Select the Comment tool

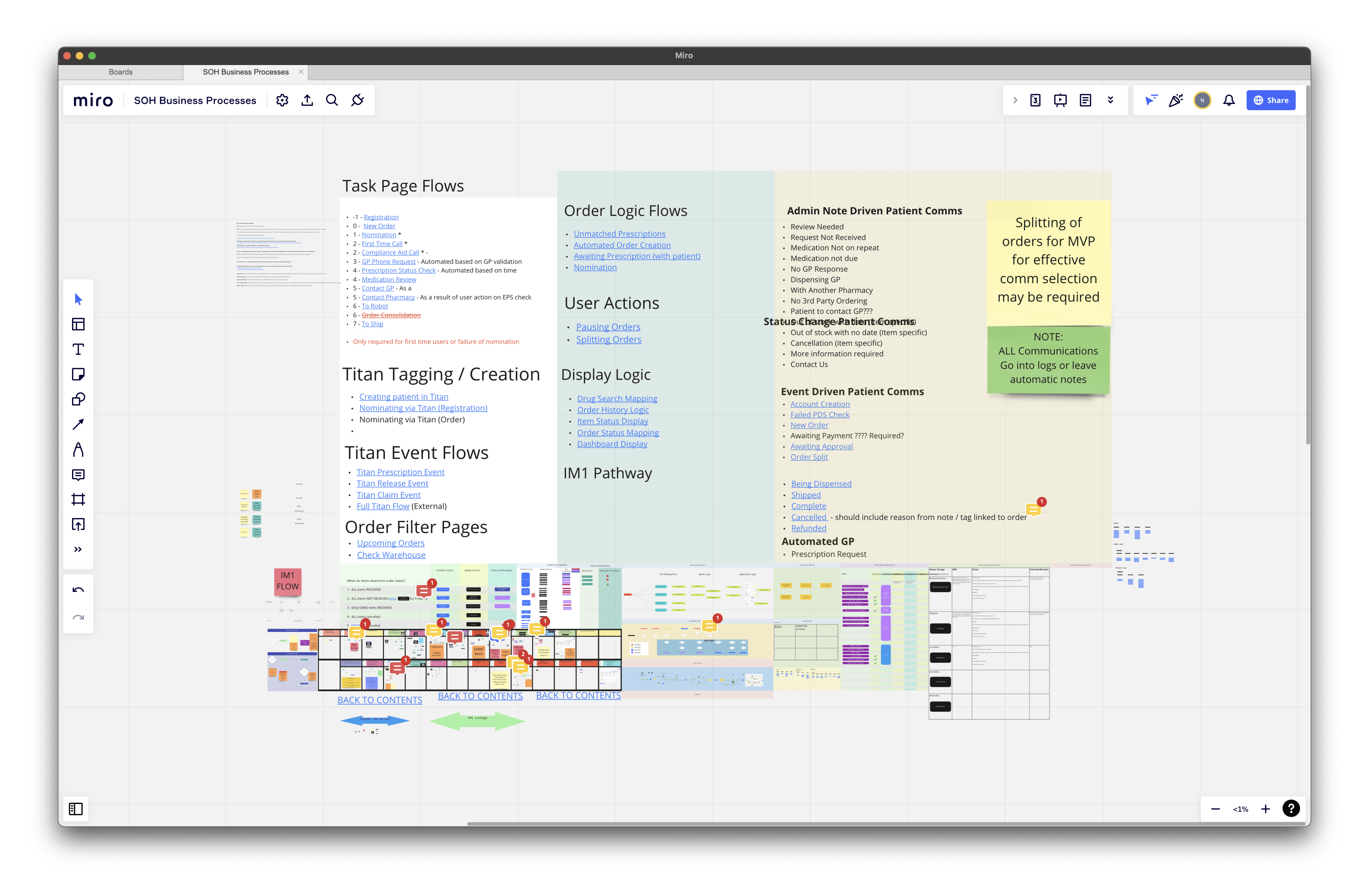coord(78,474)
